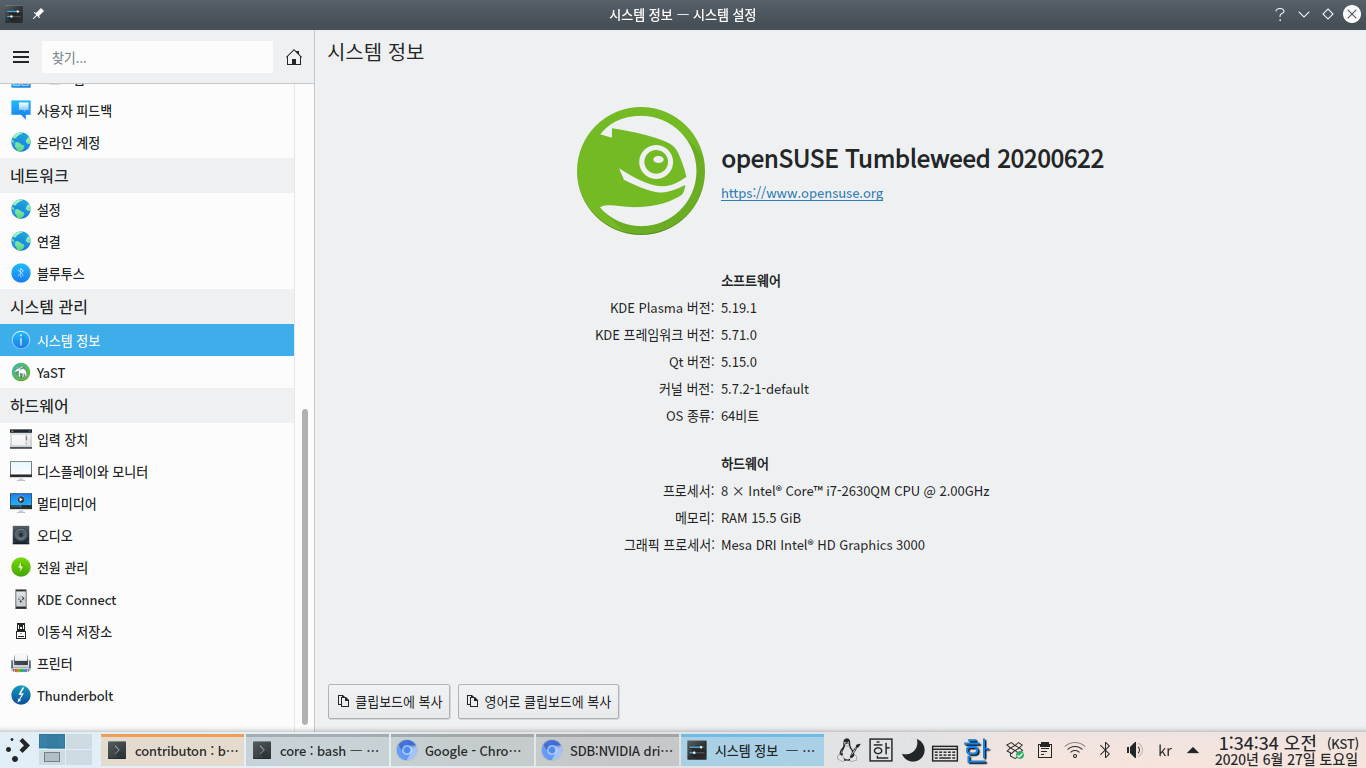Open 전원 관리 settings

pos(147,568)
